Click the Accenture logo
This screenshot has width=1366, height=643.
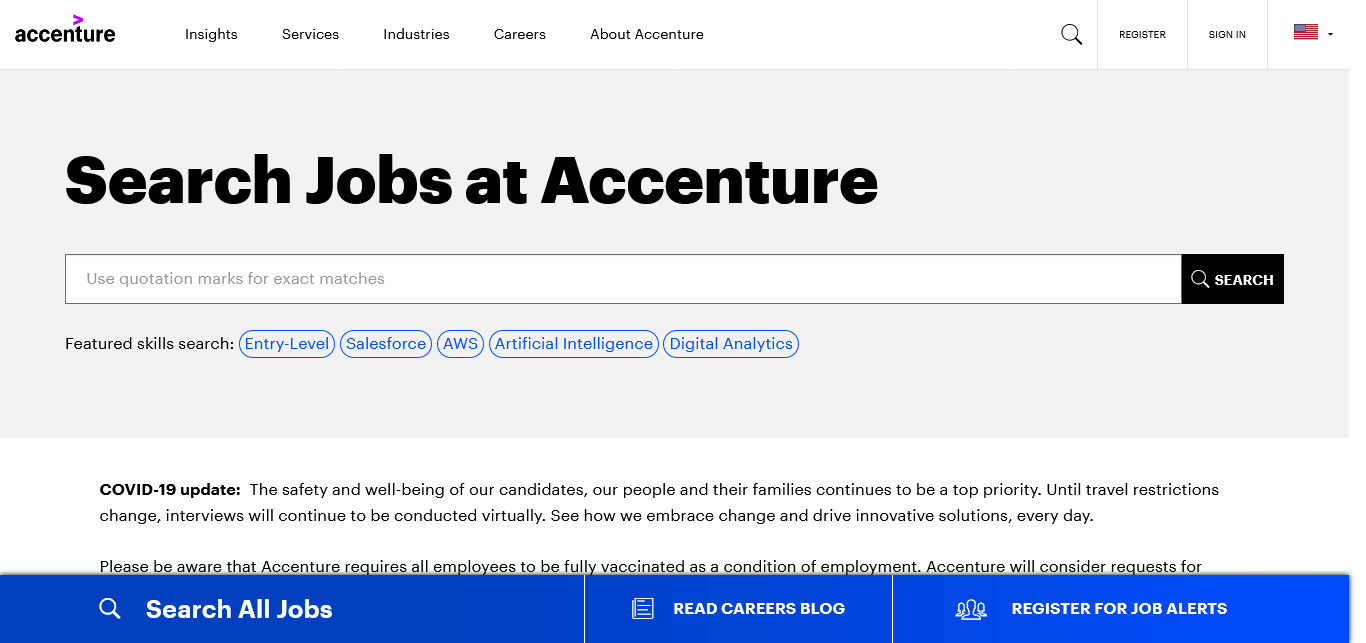[x=65, y=31]
